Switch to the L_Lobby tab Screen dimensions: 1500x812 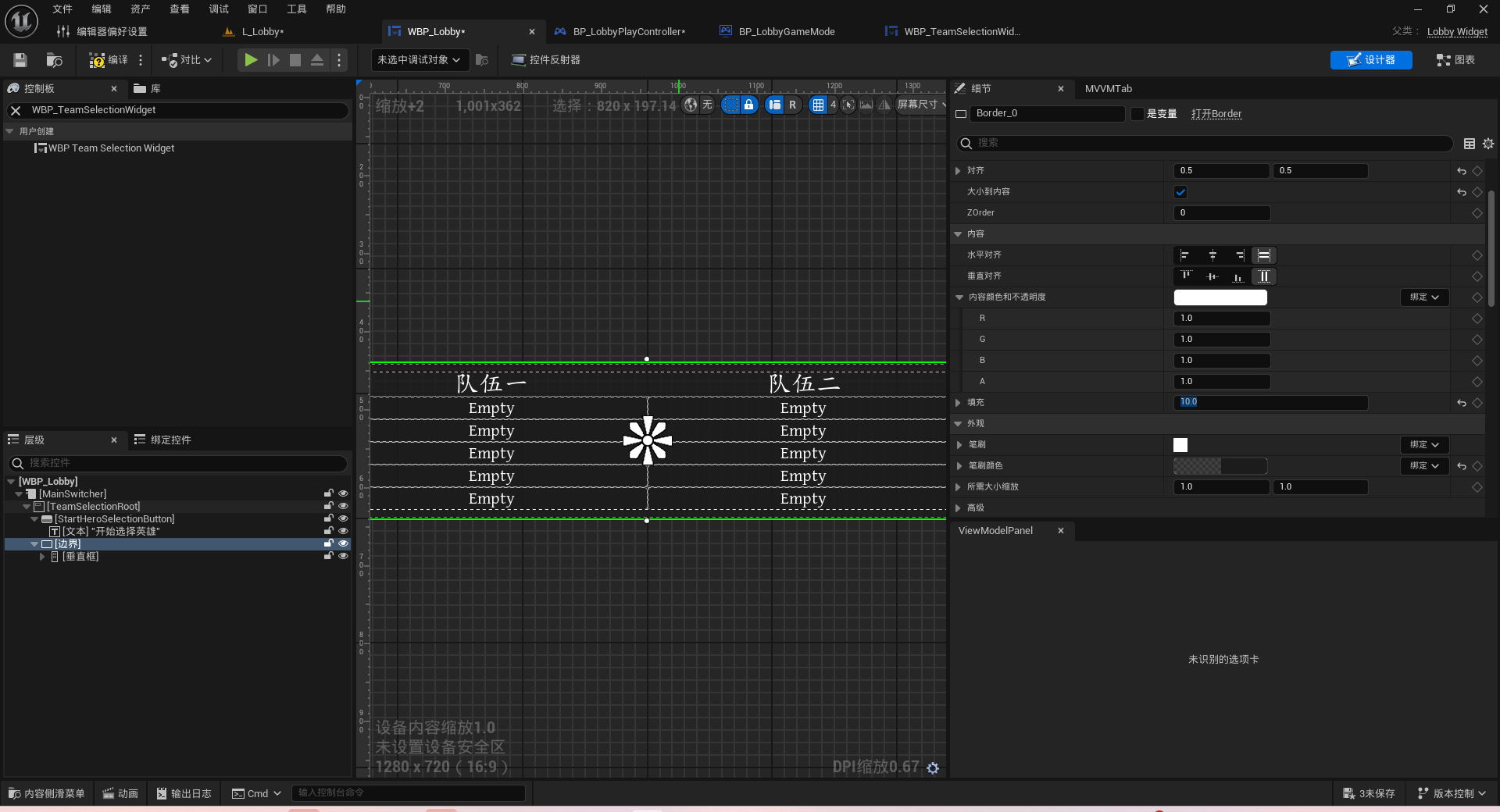[x=262, y=32]
